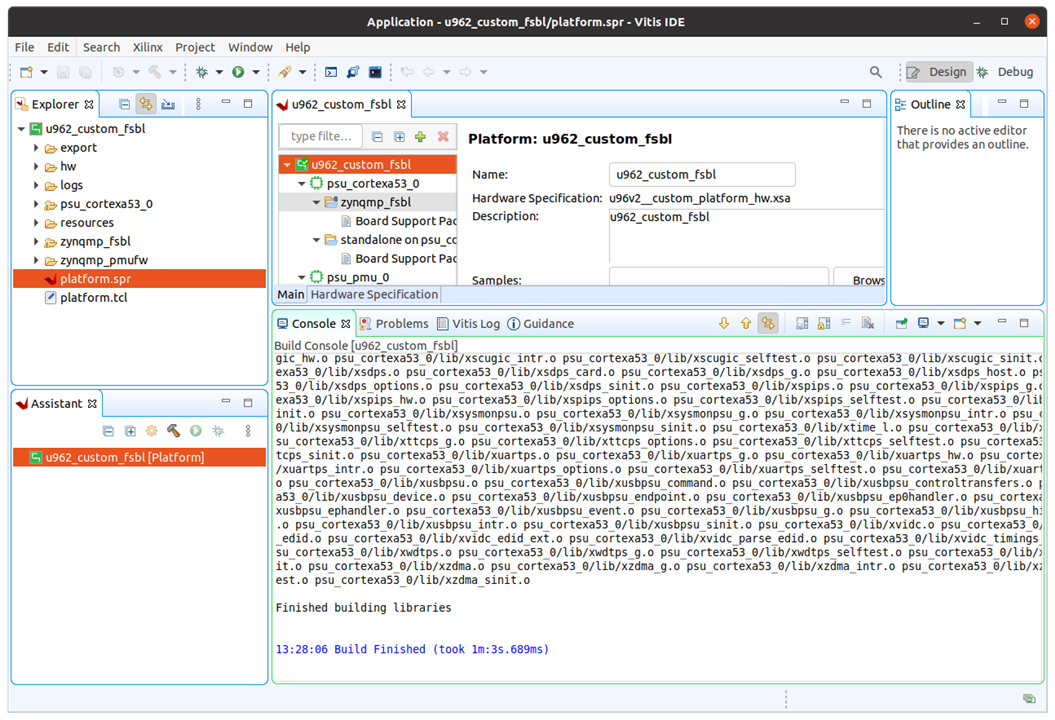The height and width of the screenshot is (720, 1055).
Task: Open dropdown next to Display Selected Console
Action: (941, 324)
